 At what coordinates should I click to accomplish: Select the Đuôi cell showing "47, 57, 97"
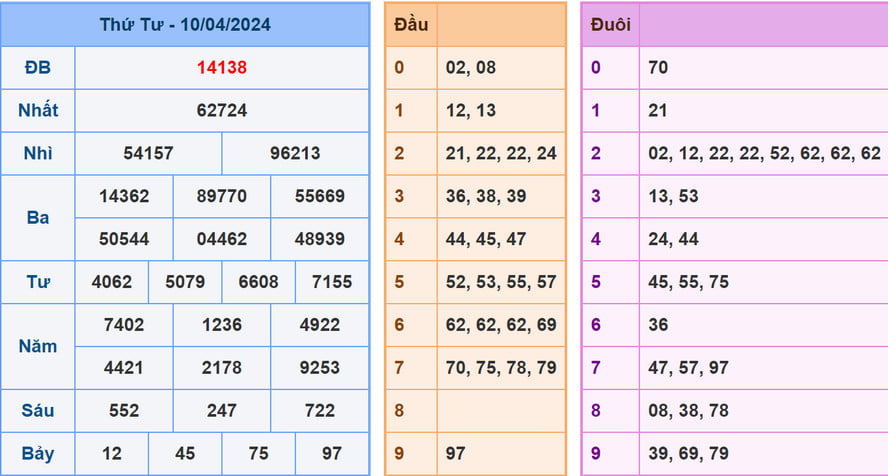[761, 368]
